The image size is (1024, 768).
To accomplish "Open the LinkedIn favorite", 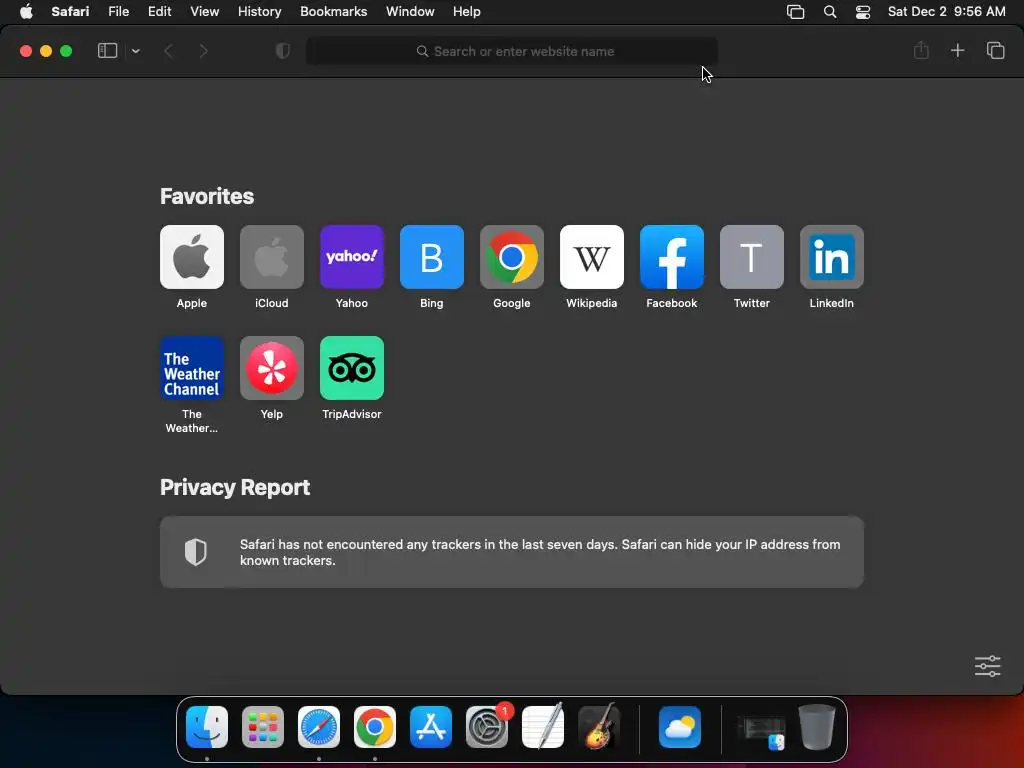I will tap(831, 257).
